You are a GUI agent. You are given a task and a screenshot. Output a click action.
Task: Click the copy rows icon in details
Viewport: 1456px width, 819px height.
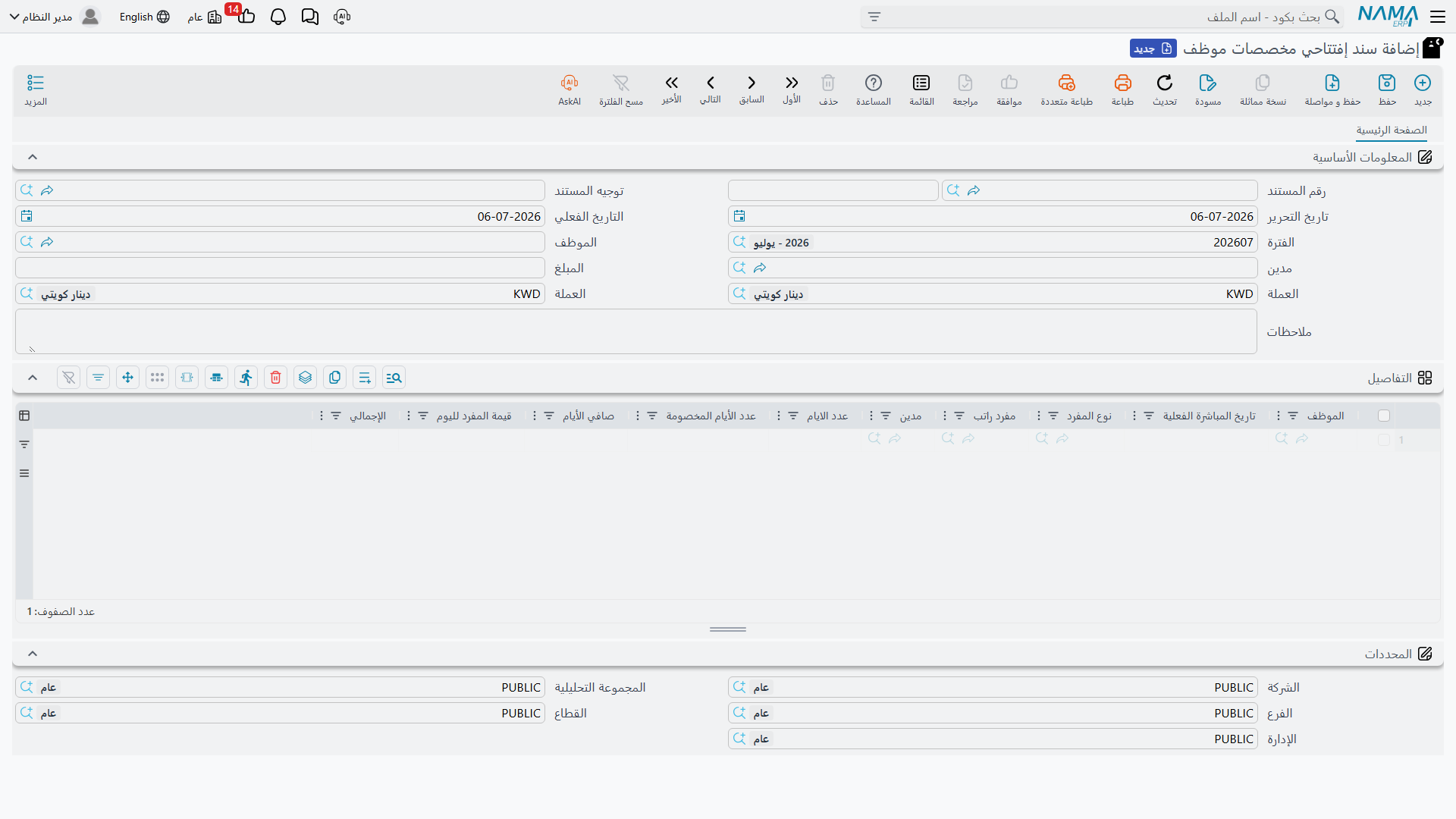[x=334, y=378]
